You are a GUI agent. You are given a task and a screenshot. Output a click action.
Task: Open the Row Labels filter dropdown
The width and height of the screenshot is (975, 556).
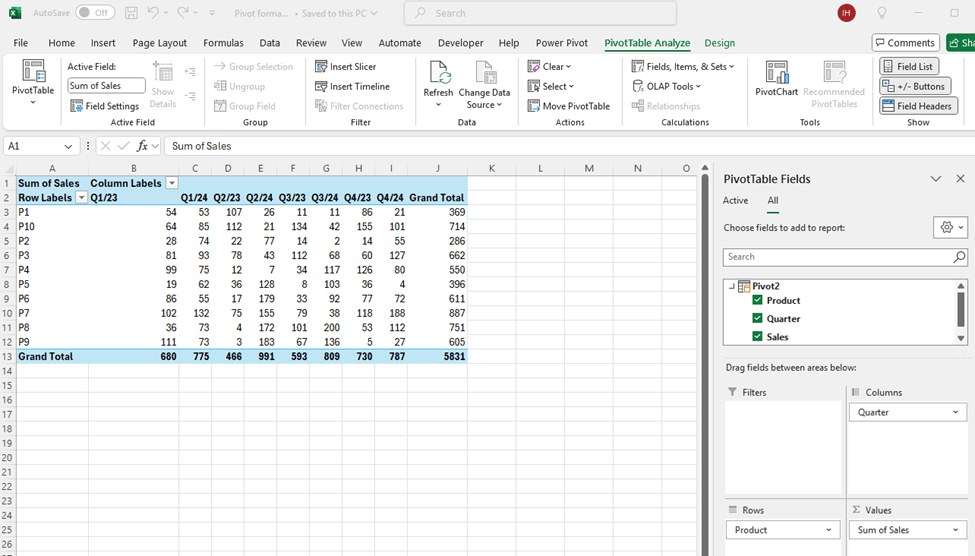[81, 198]
